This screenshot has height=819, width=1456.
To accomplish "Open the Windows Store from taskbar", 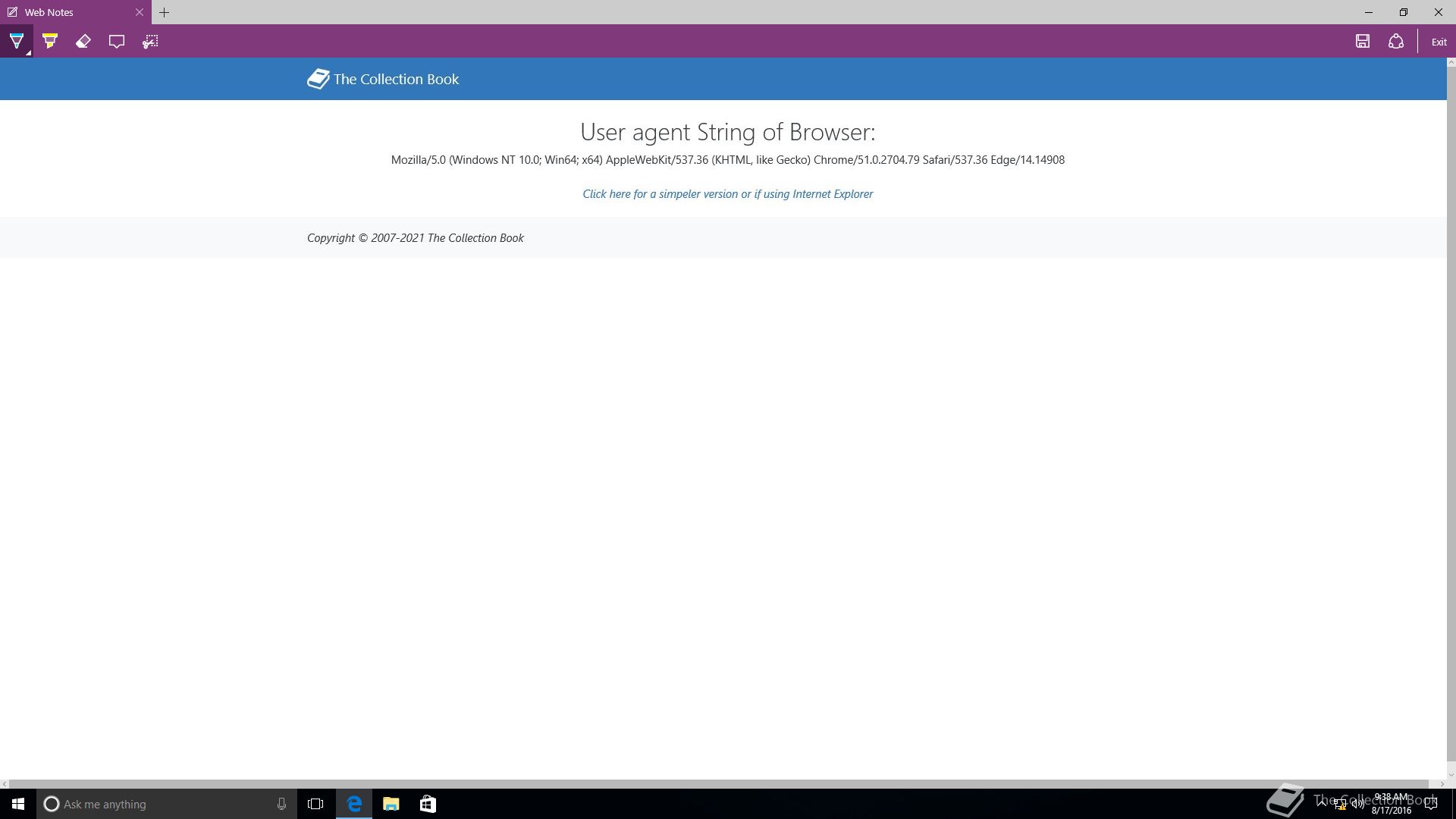I will [428, 804].
